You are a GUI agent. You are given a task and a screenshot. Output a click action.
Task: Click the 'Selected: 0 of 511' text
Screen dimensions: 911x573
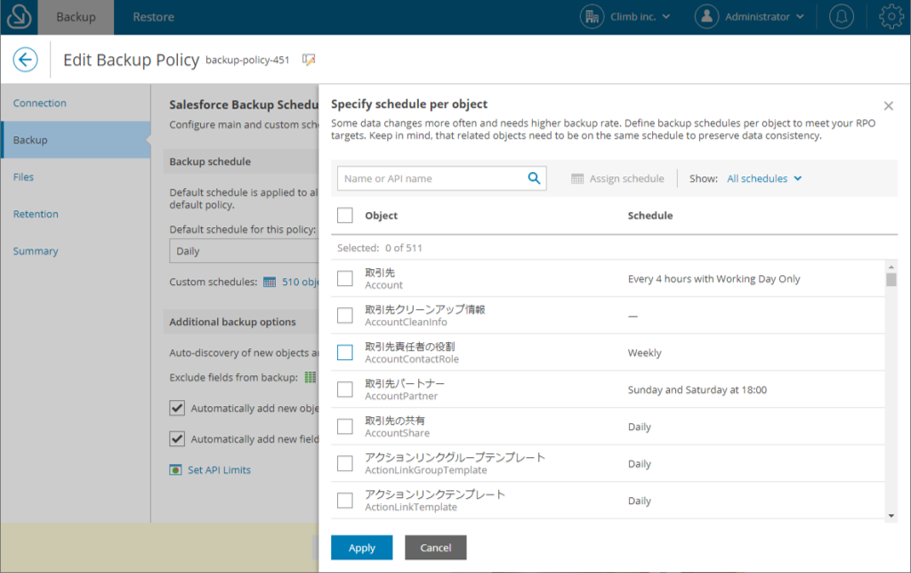(379, 248)
